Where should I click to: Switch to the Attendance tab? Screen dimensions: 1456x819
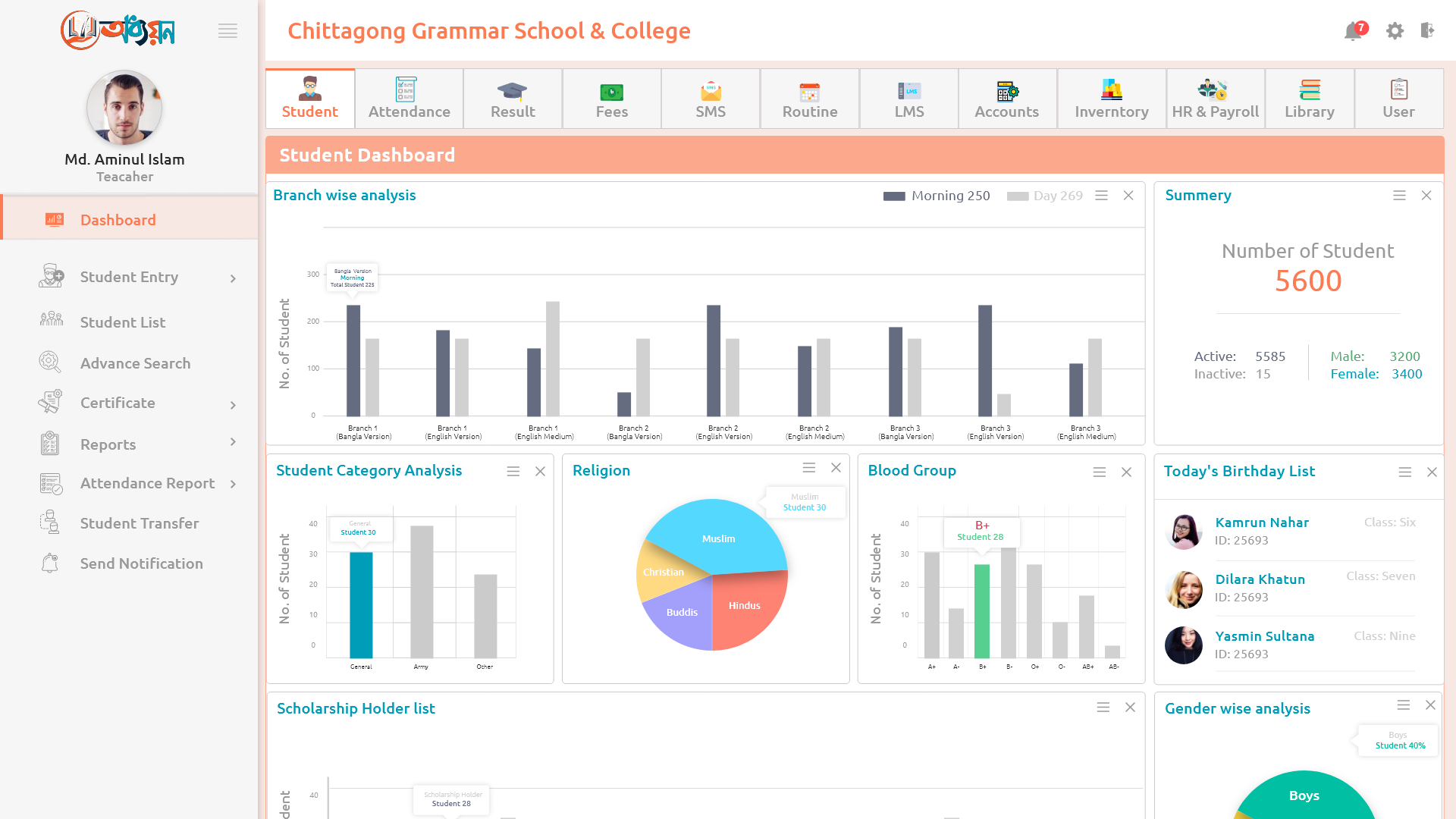[x=409, y=99]
